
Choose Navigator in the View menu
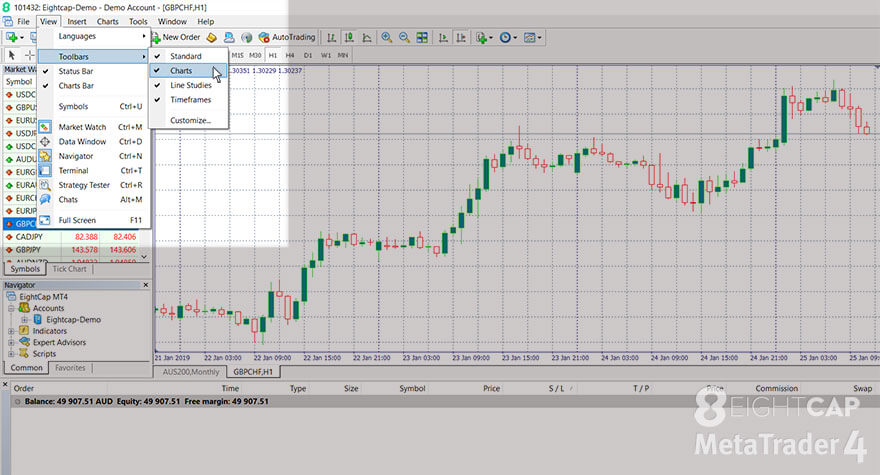[94, 156]
